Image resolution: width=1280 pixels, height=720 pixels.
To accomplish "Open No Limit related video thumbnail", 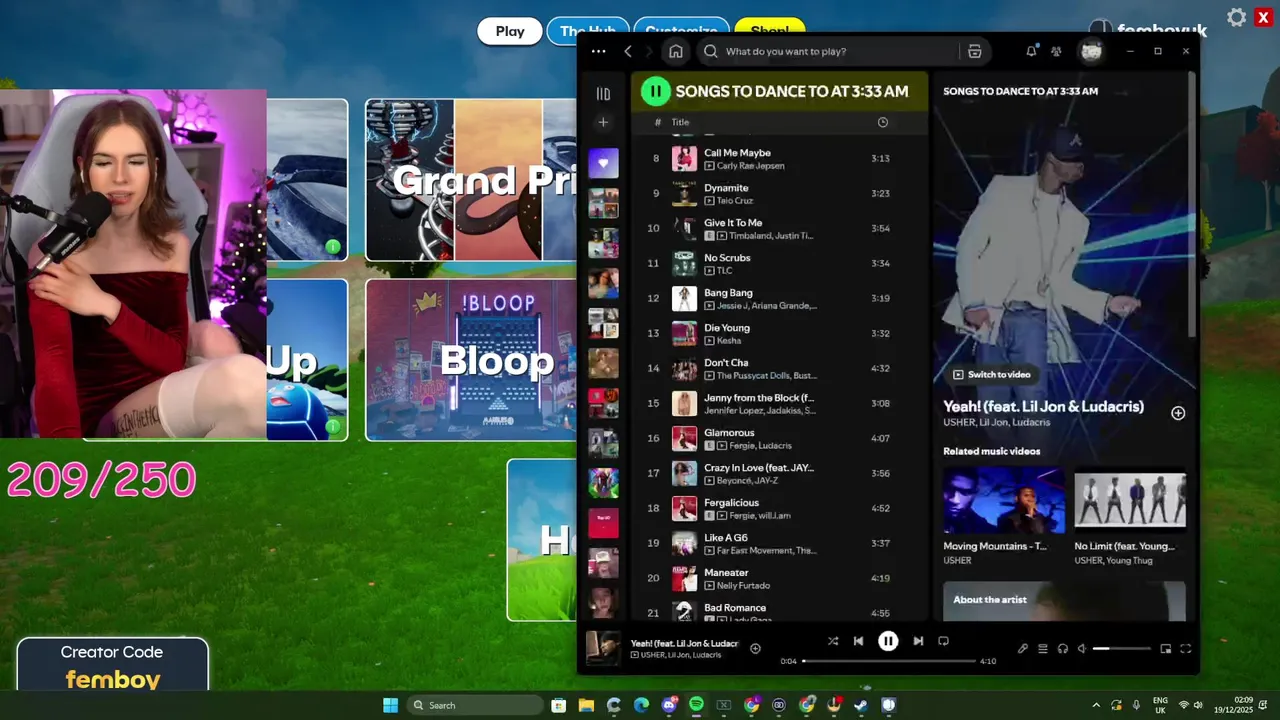I will point(1130,500).
